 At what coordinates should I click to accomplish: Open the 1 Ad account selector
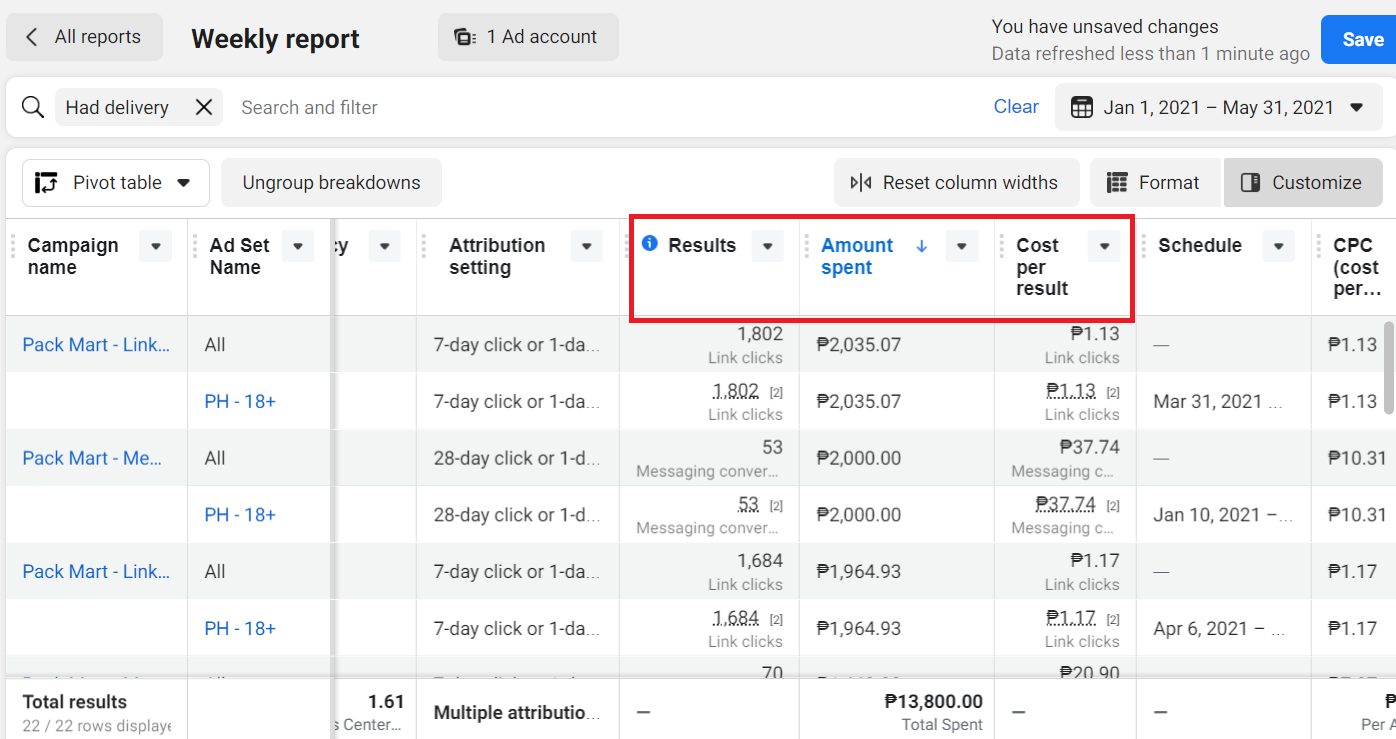pos(528,37)
